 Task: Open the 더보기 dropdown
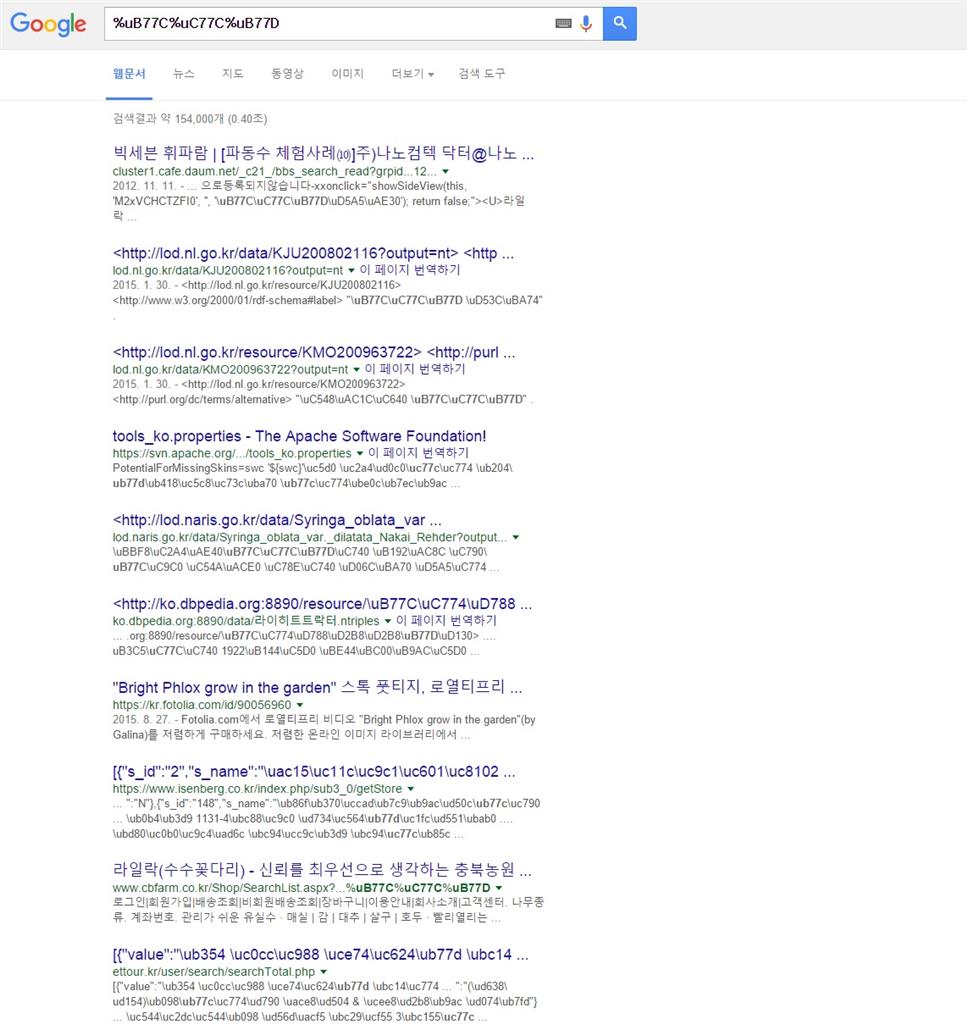click(x=410, y=73)
